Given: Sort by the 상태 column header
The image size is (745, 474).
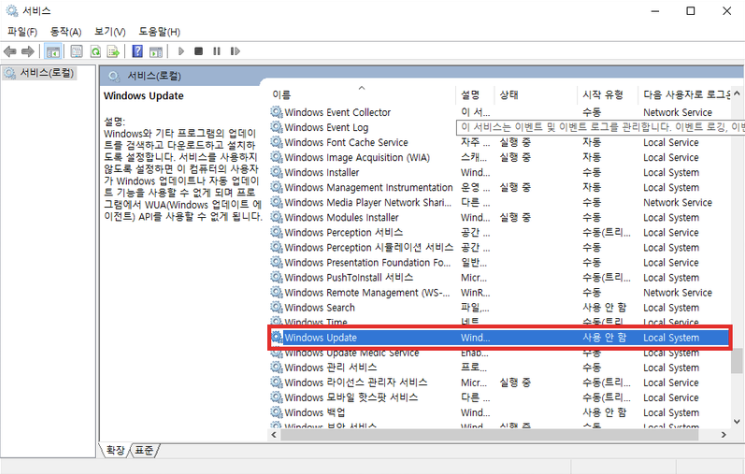Looking at the screenshot, I should (535, 95).
